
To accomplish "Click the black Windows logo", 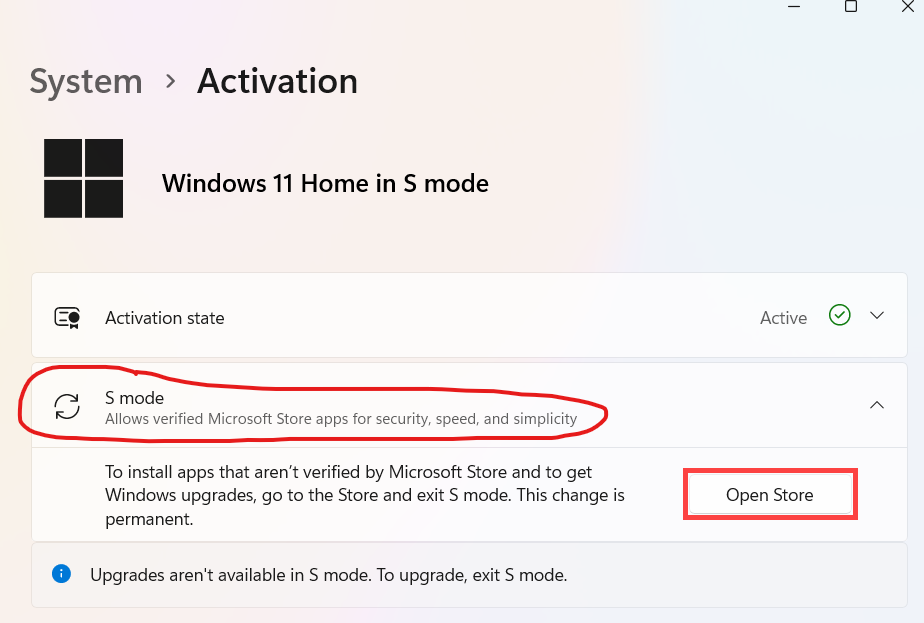I will 83,178.
